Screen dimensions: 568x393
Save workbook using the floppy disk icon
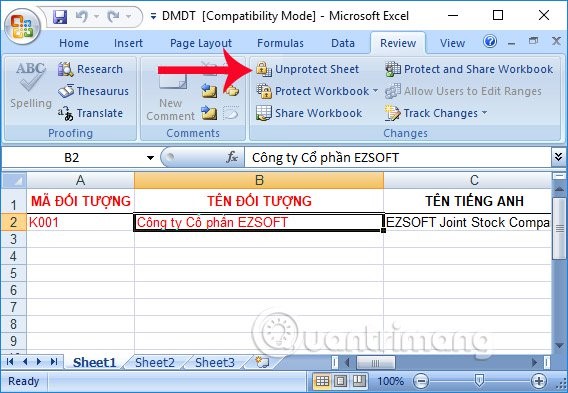pyautogui.click(x=60, y=17)
